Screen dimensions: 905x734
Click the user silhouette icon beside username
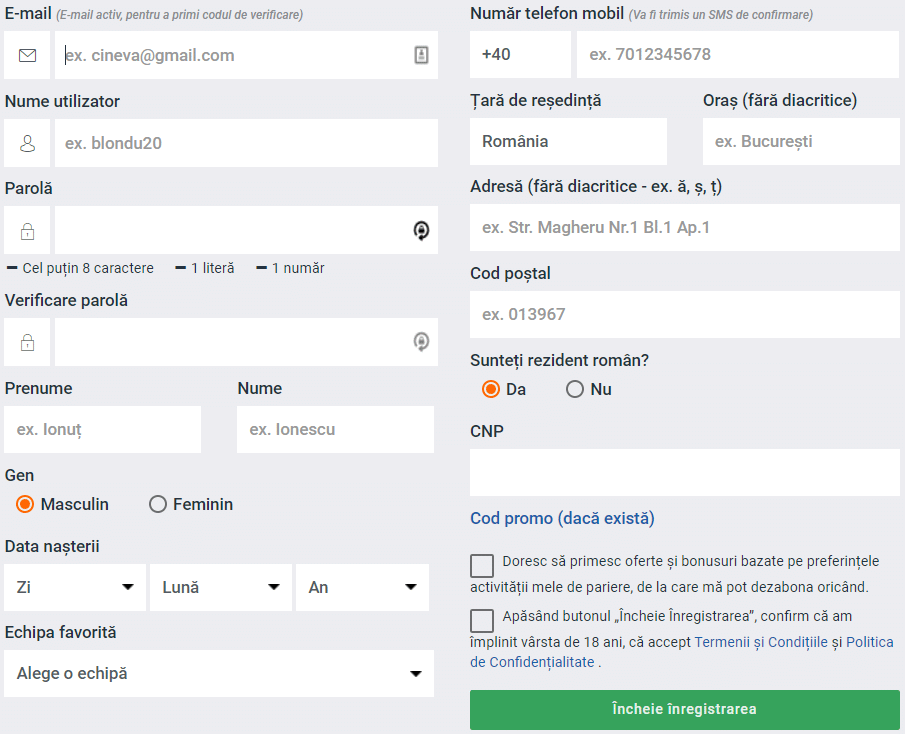coord(27,143)
